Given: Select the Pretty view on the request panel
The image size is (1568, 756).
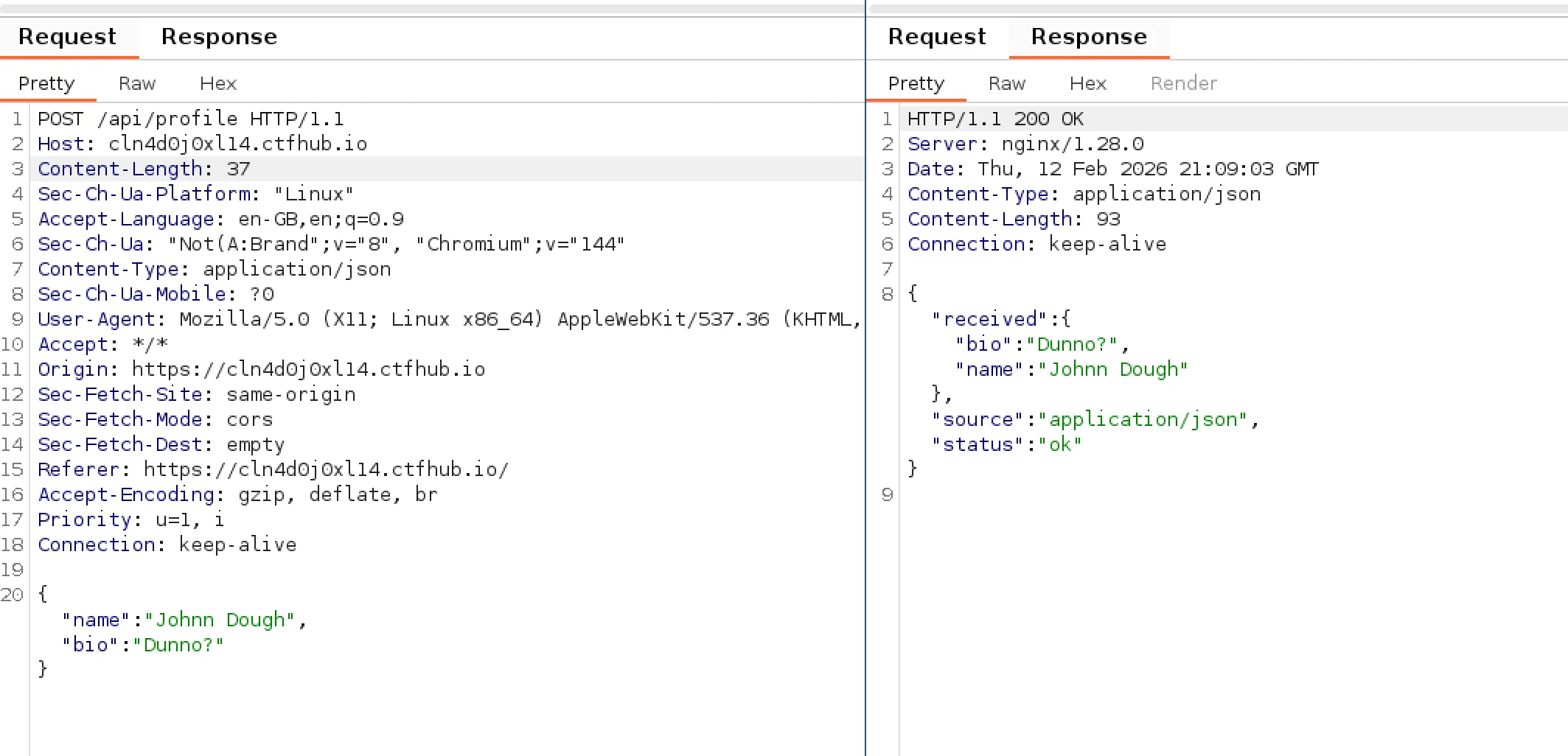Looking at the screenshot, I should pos(48,83).
